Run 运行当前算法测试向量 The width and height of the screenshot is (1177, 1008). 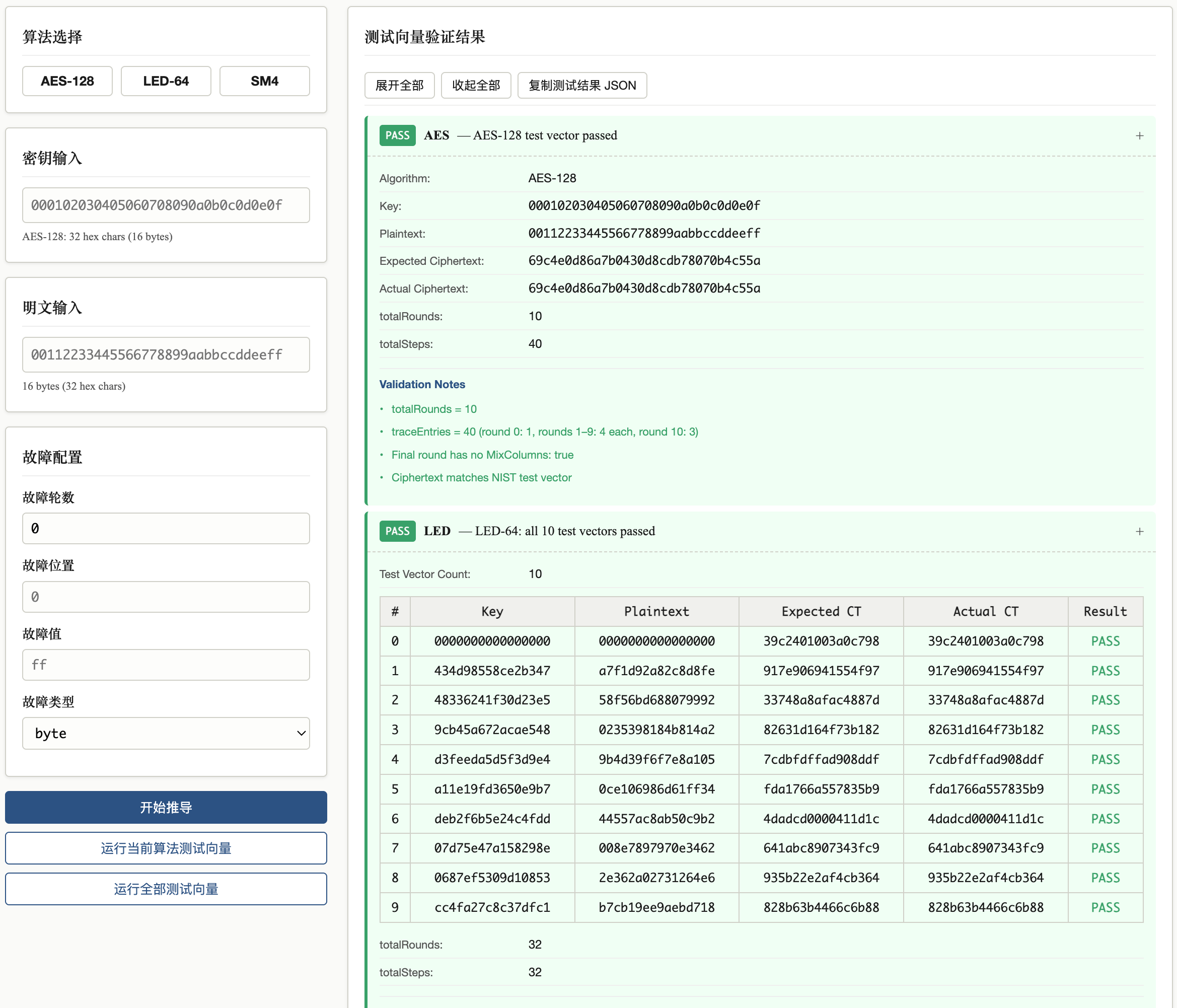coord(166,848)
